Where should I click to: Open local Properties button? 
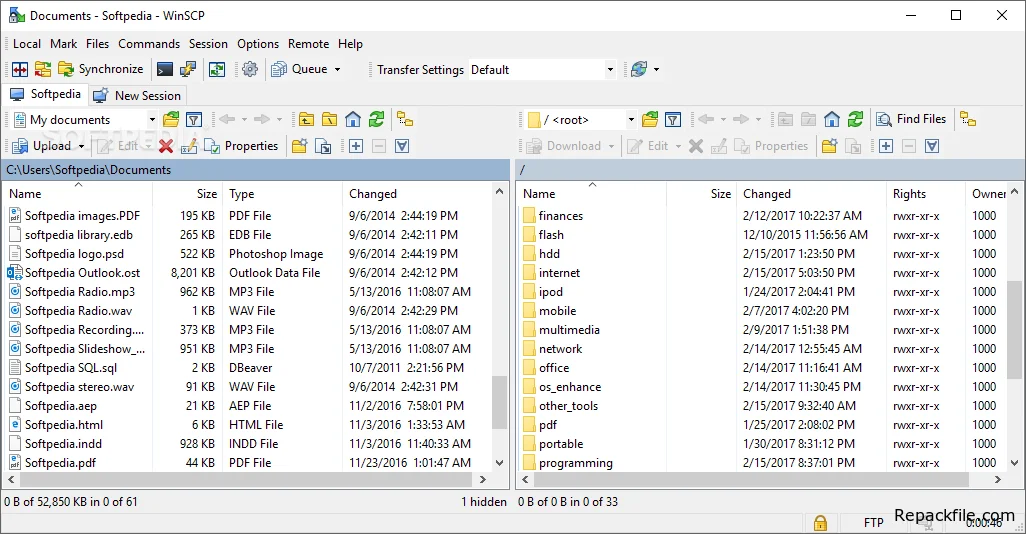click(241, 146)
